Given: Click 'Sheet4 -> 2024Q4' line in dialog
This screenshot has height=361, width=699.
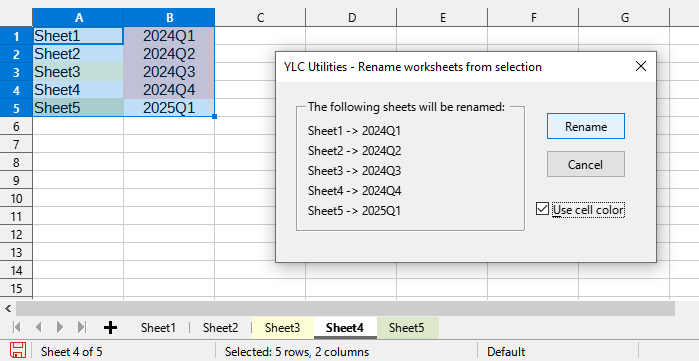Looking at the screenshot, I should click(x=354, y=191).
